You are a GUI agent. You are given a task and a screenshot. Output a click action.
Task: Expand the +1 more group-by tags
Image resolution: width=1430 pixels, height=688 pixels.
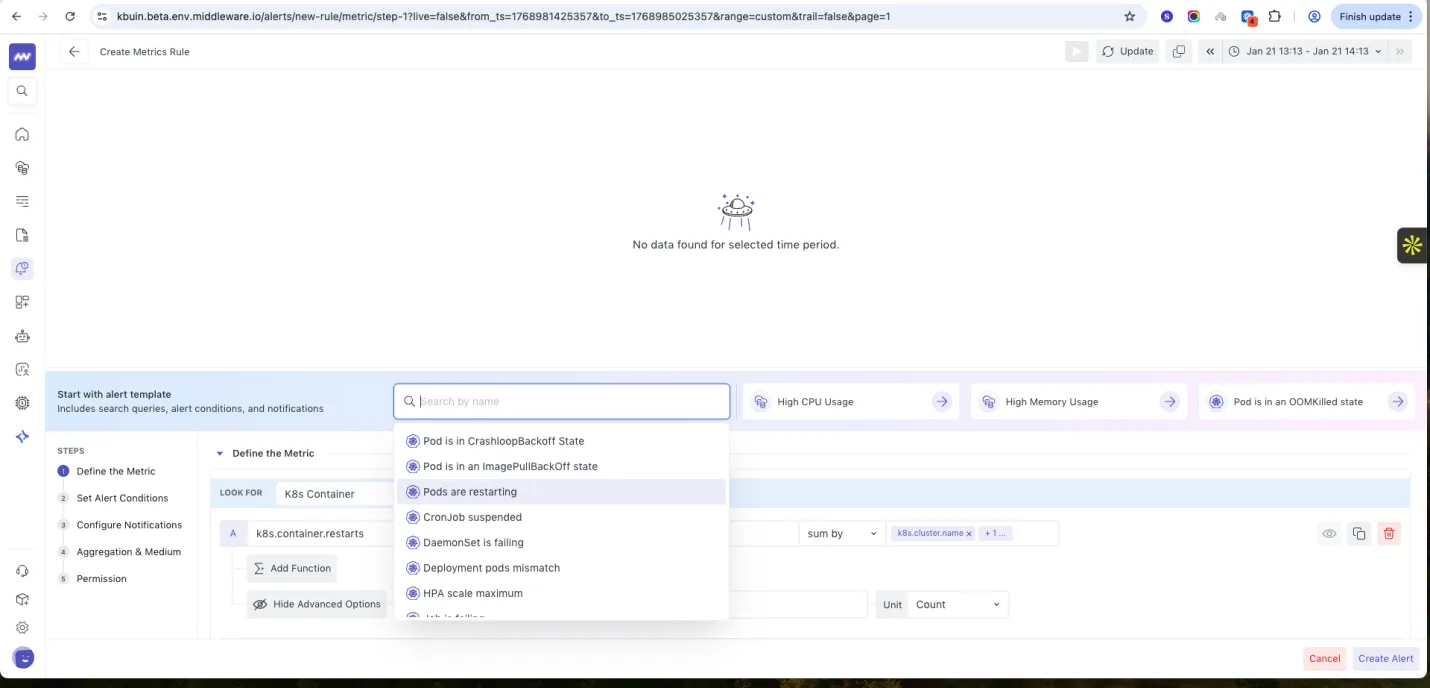coord(996,533)
